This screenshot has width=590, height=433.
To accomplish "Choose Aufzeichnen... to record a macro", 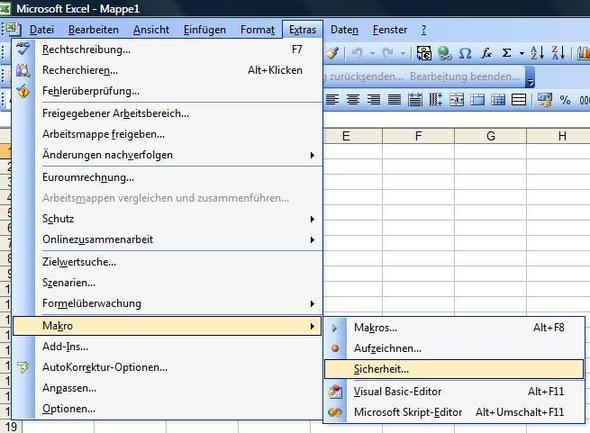I will click(x=454, y=348).
